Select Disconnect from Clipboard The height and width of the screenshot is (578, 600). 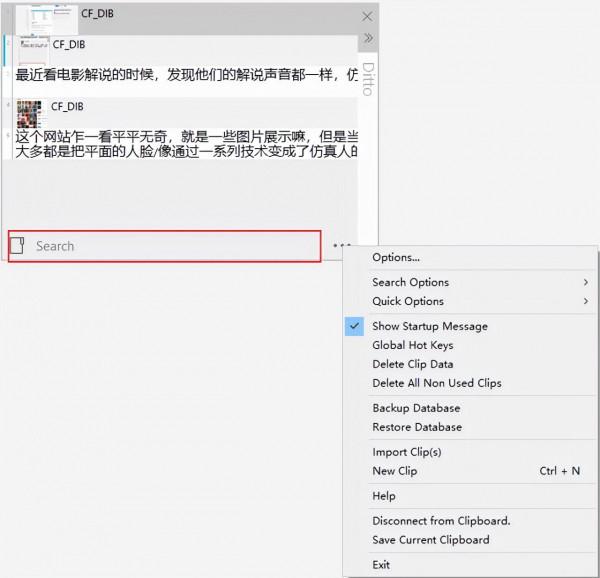pos(470,521)
